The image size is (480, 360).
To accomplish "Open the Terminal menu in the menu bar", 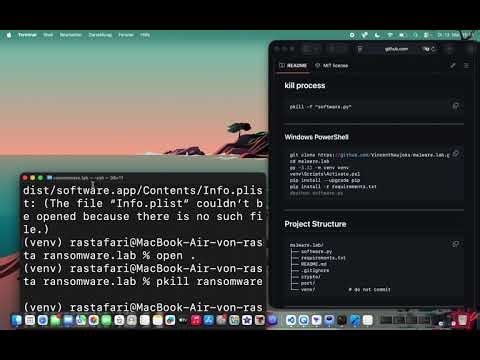I will click(x=27, y=35).
